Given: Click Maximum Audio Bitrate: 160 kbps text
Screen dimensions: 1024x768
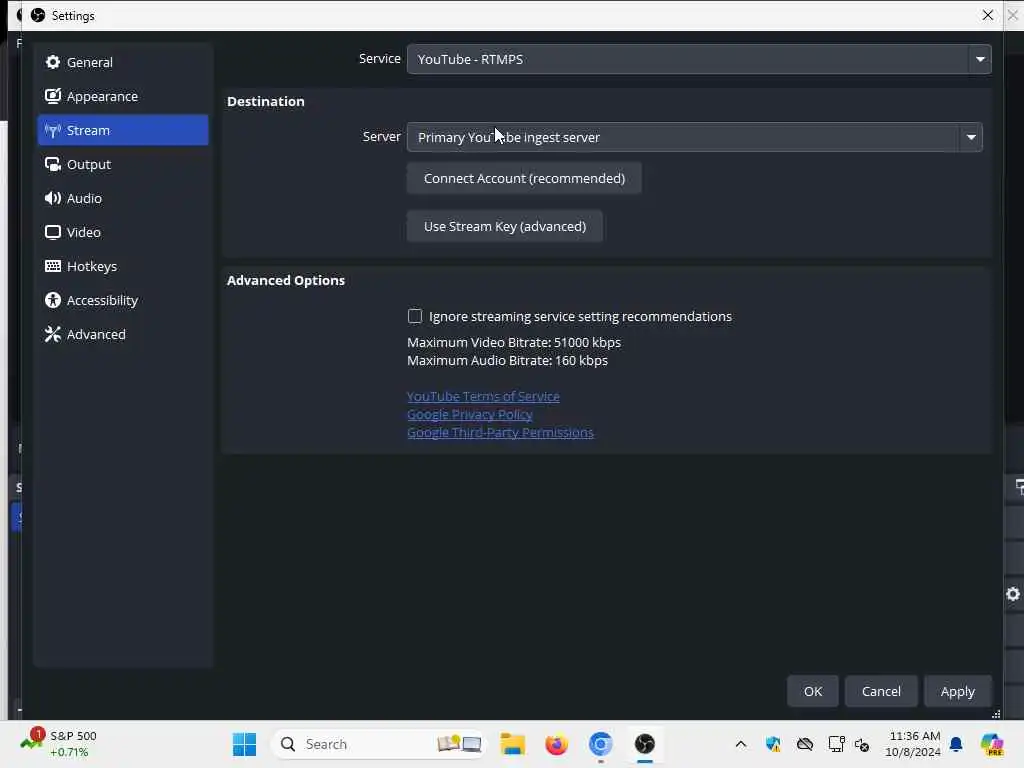Looking at the screenshot, I should [507, 360].
